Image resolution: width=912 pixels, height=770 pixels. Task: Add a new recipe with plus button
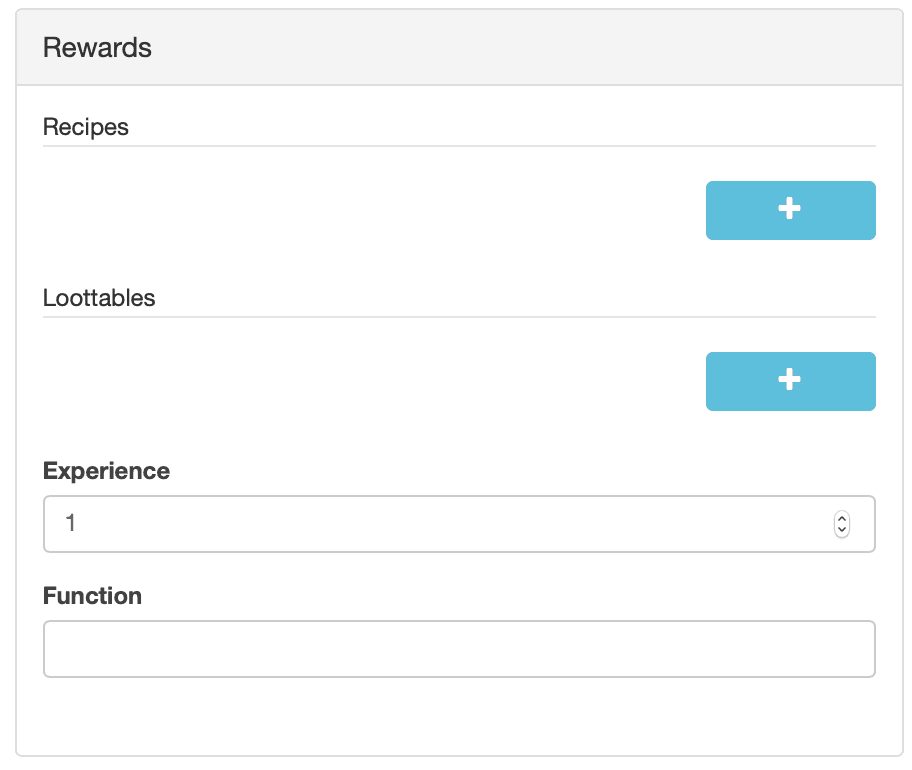[790, 210]
